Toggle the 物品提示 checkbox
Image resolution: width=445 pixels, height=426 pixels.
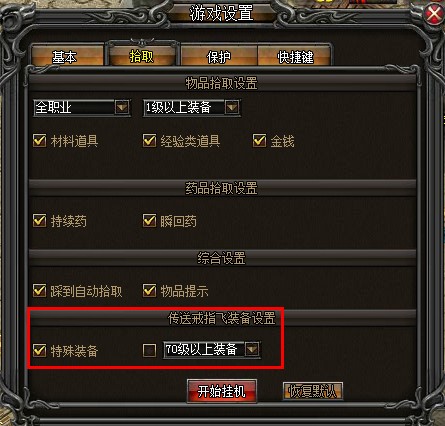(x=149, y=291)
